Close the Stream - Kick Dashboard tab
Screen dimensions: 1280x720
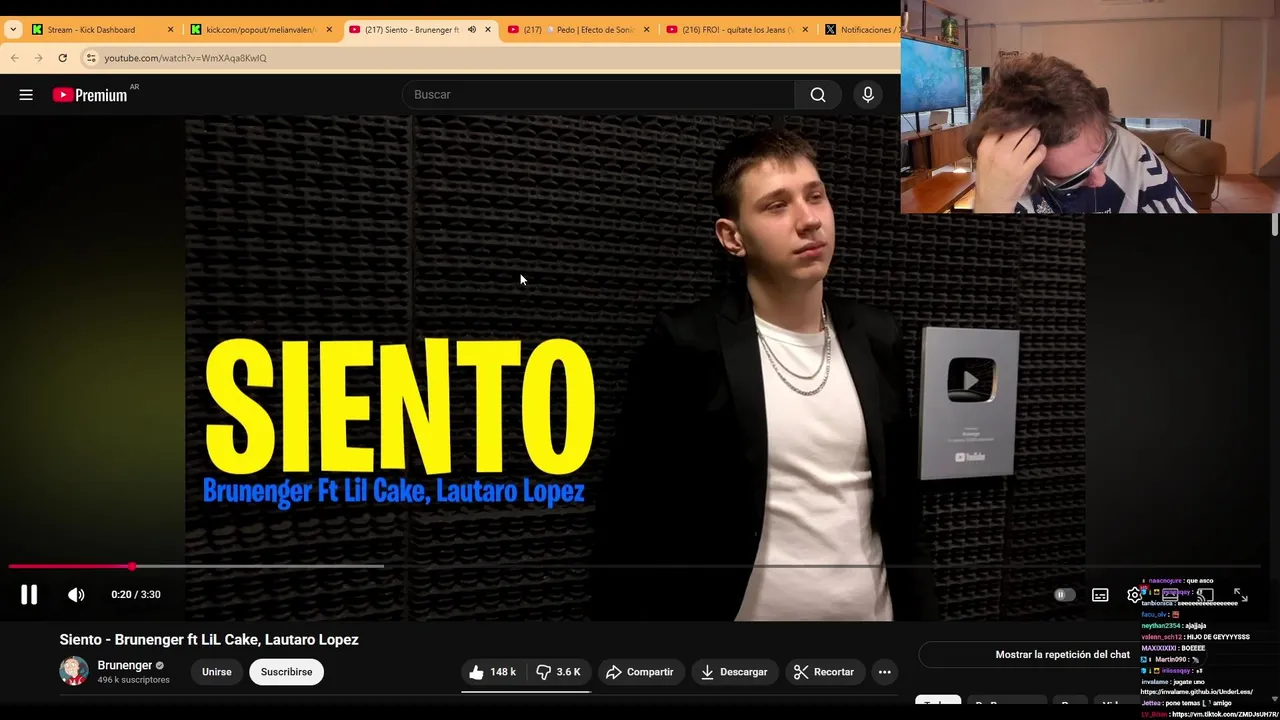click(170, 30)
